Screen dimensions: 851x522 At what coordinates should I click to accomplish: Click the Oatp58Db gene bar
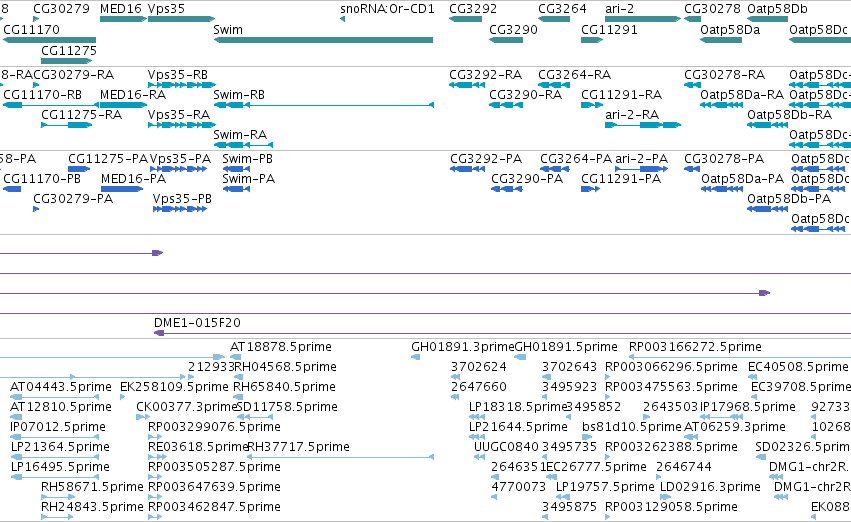[x=767, y=19]
